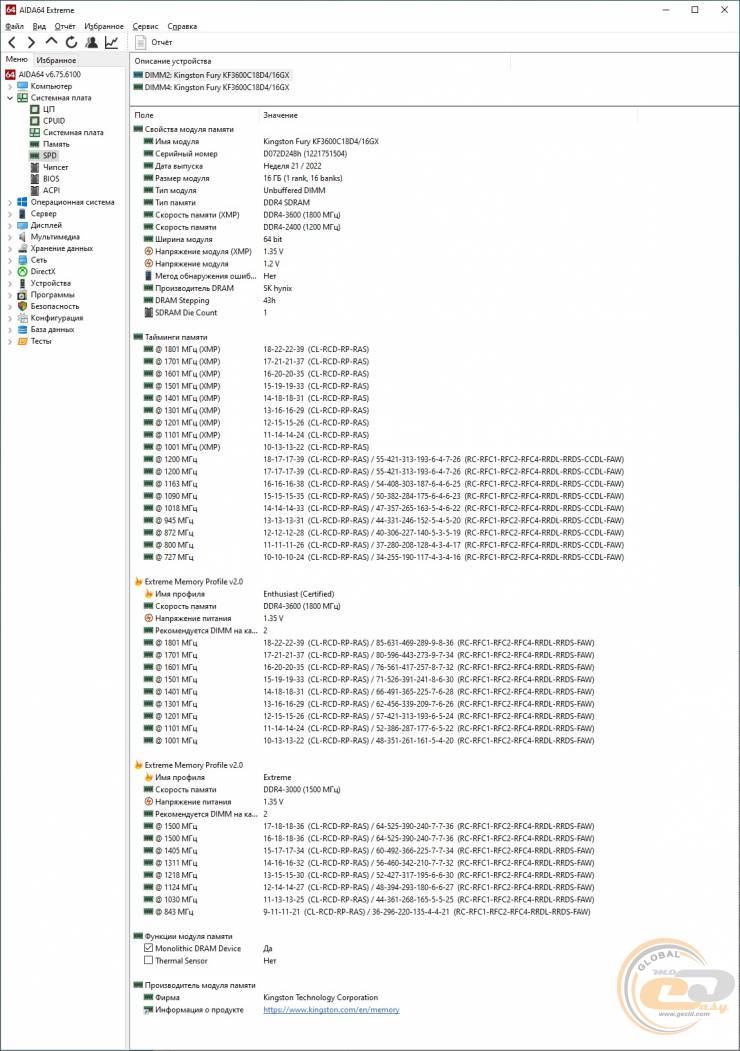Open the Отчёт menu in menu bar
Screen dimensions: 740x1051
tap(65, 26)
